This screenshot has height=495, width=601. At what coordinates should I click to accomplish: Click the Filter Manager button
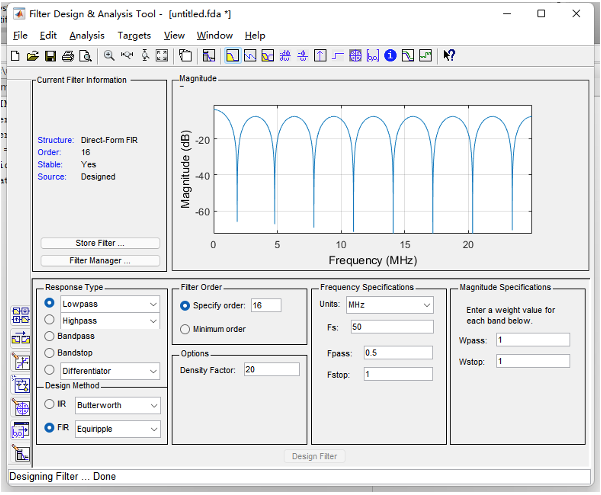(100, 260)
